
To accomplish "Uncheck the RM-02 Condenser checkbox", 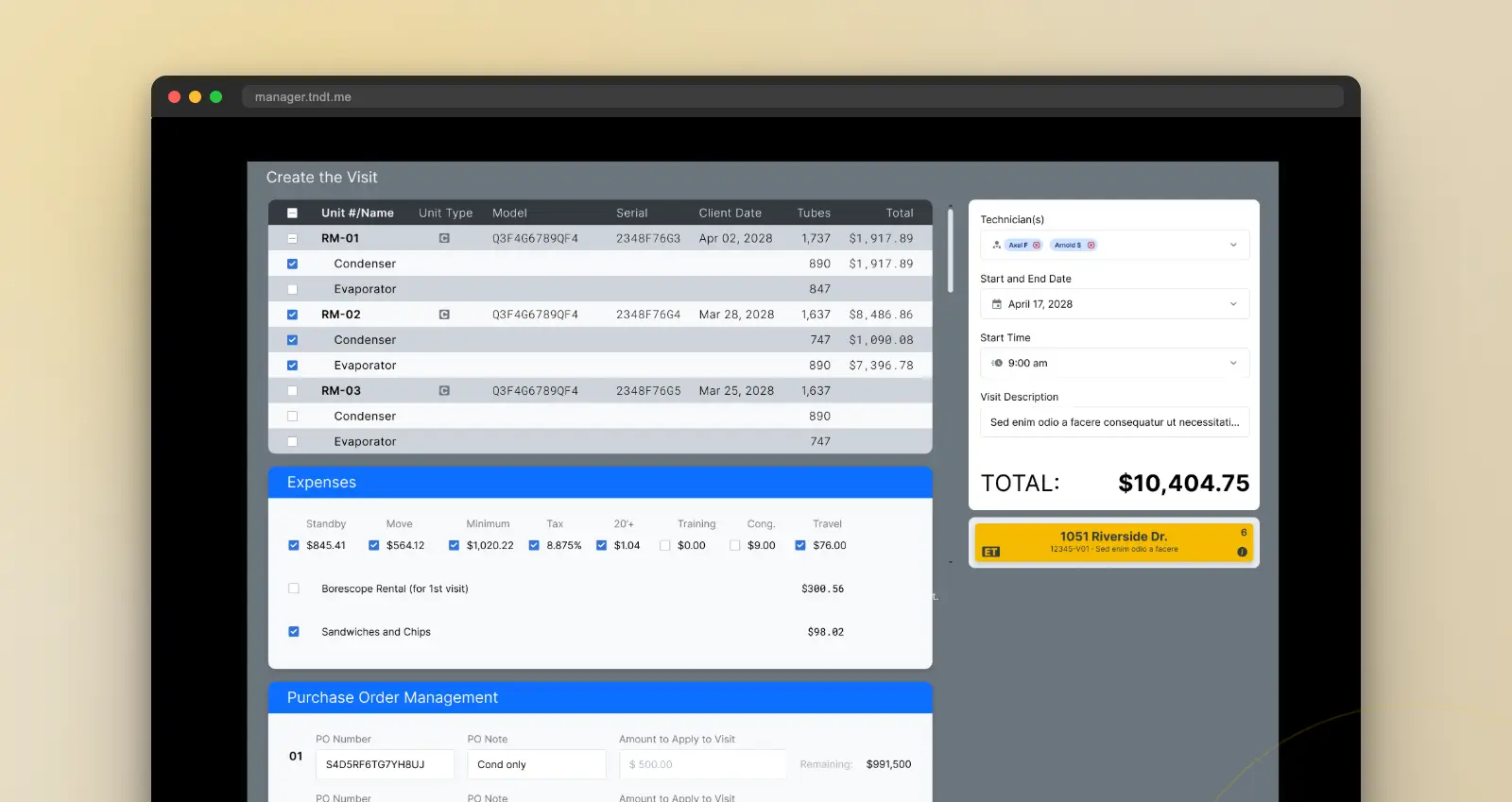I will point(292,340).
